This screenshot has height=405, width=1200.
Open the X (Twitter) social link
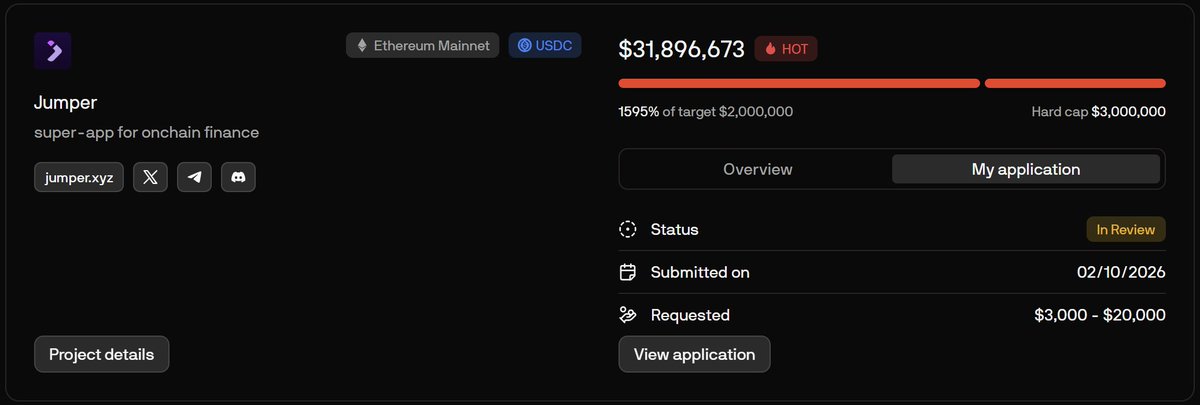[x=150, y=177]
